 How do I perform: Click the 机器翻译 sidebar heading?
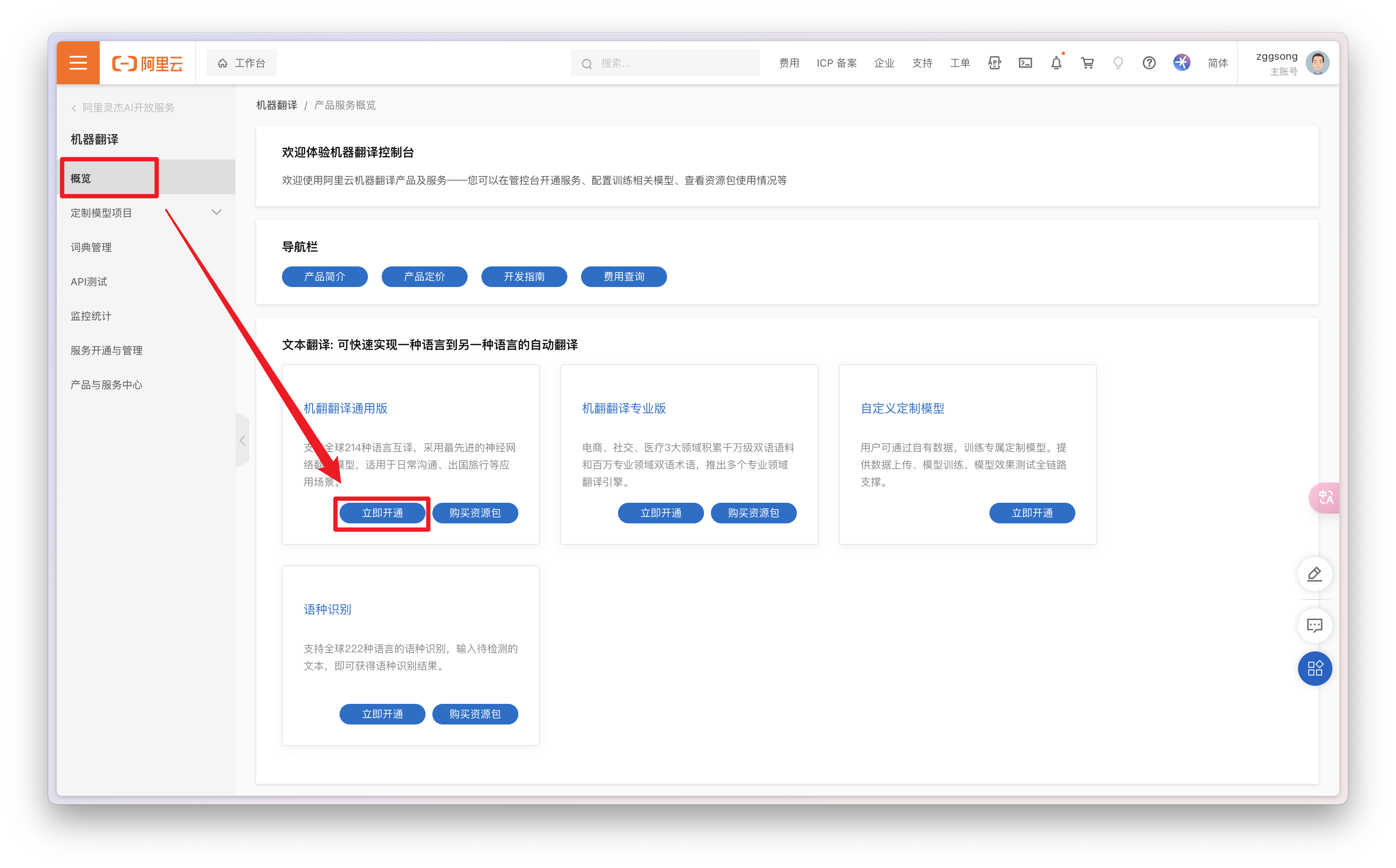click(95, 140)
